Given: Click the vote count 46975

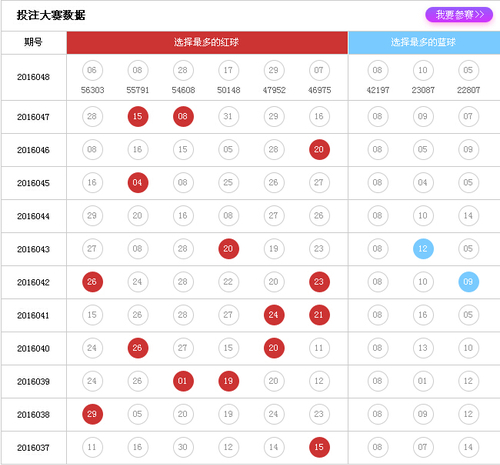Looking at the screenshot, I should [319, 90].
